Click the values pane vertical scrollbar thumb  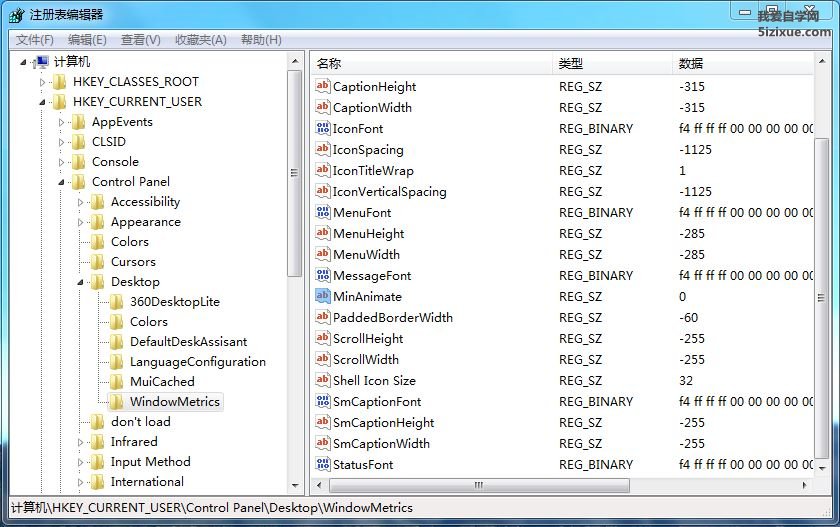pos(821,298)
